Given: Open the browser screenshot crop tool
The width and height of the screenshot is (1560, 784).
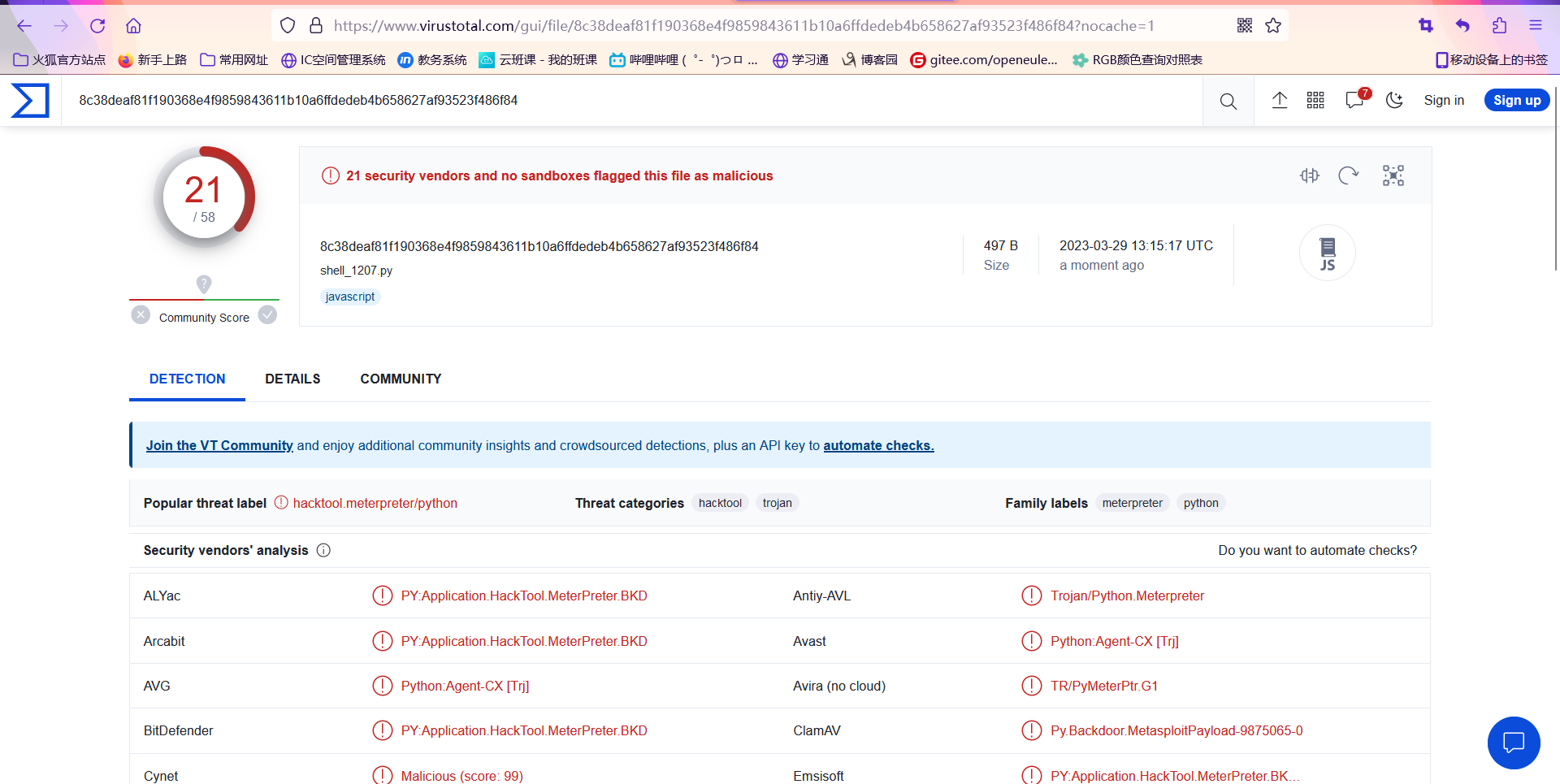Looking at the screenshot, I should 1426,26.
